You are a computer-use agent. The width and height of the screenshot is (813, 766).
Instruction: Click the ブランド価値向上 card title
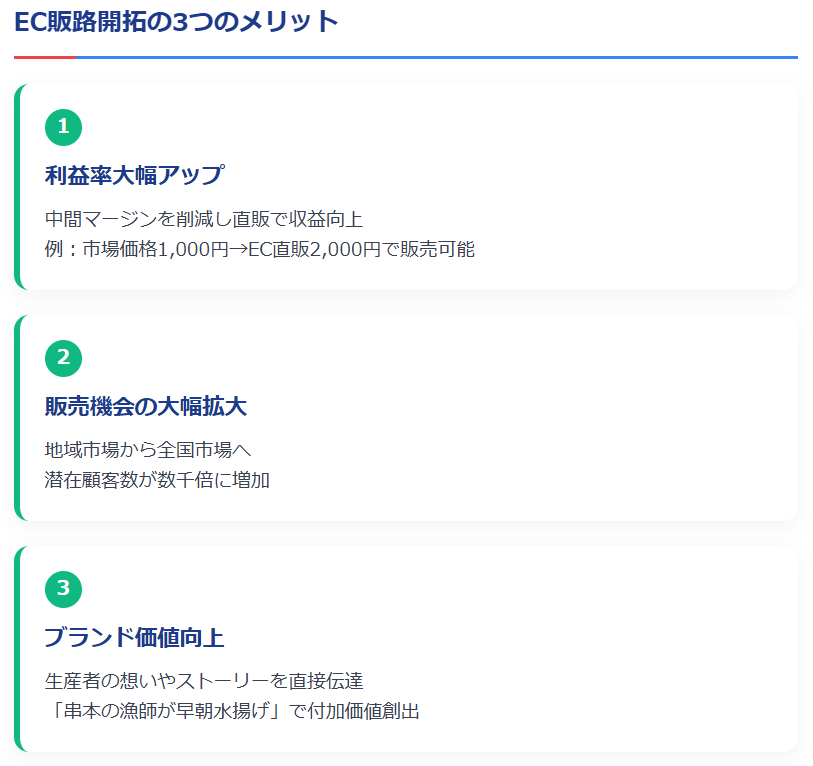(x=134, y=637)
